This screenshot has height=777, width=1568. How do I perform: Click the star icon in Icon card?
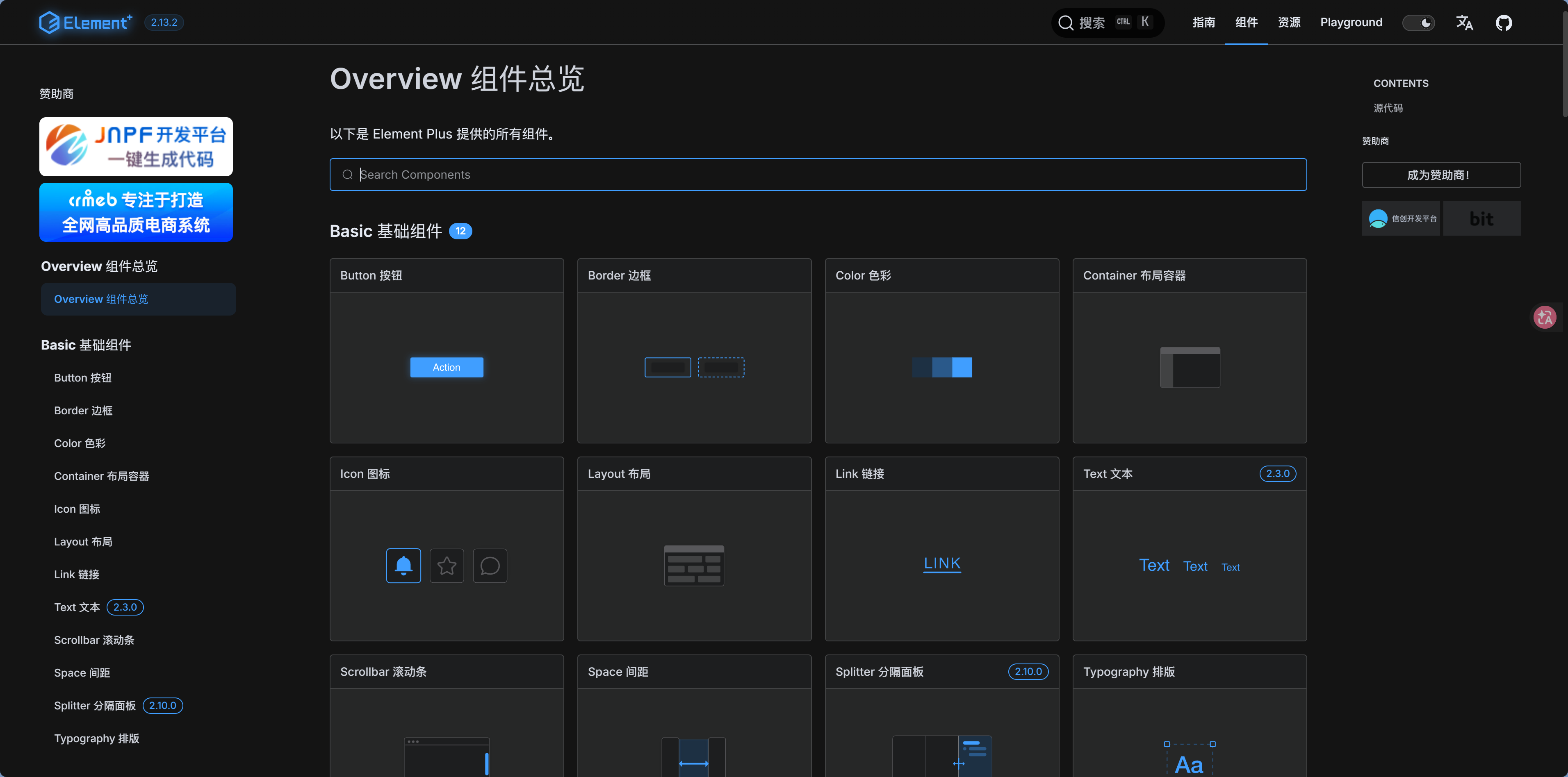click(x=446, y=566)
